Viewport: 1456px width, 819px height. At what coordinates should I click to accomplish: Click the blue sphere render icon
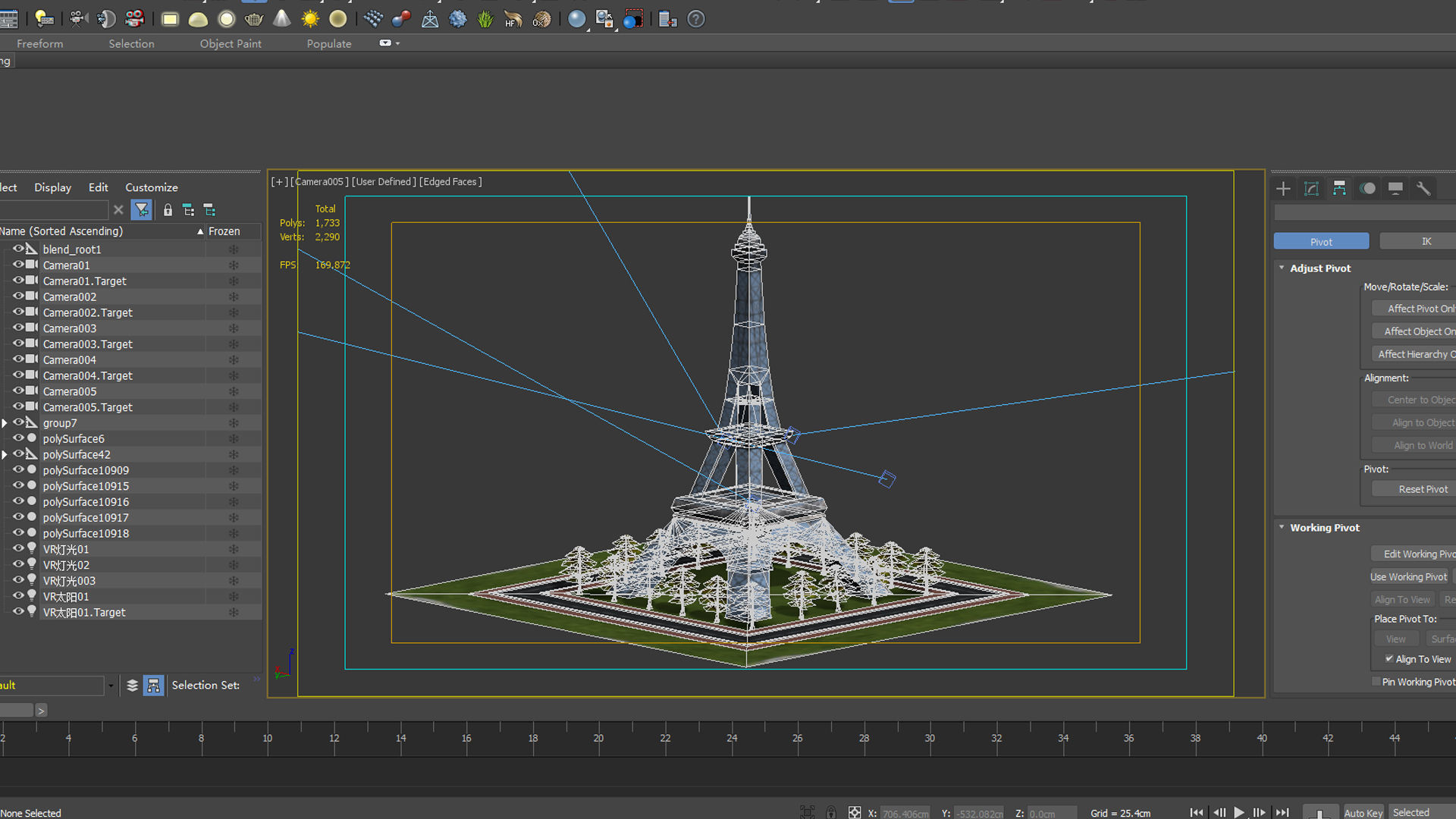(x=577, y=19)
